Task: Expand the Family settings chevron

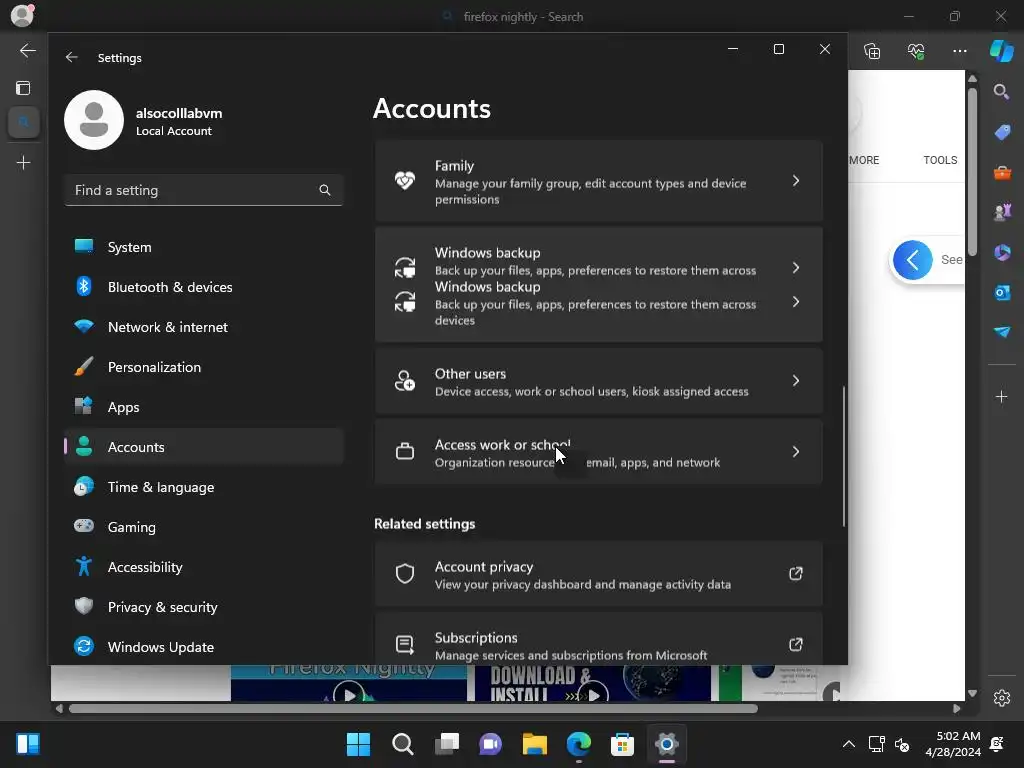Action: (x=795, y=181)
